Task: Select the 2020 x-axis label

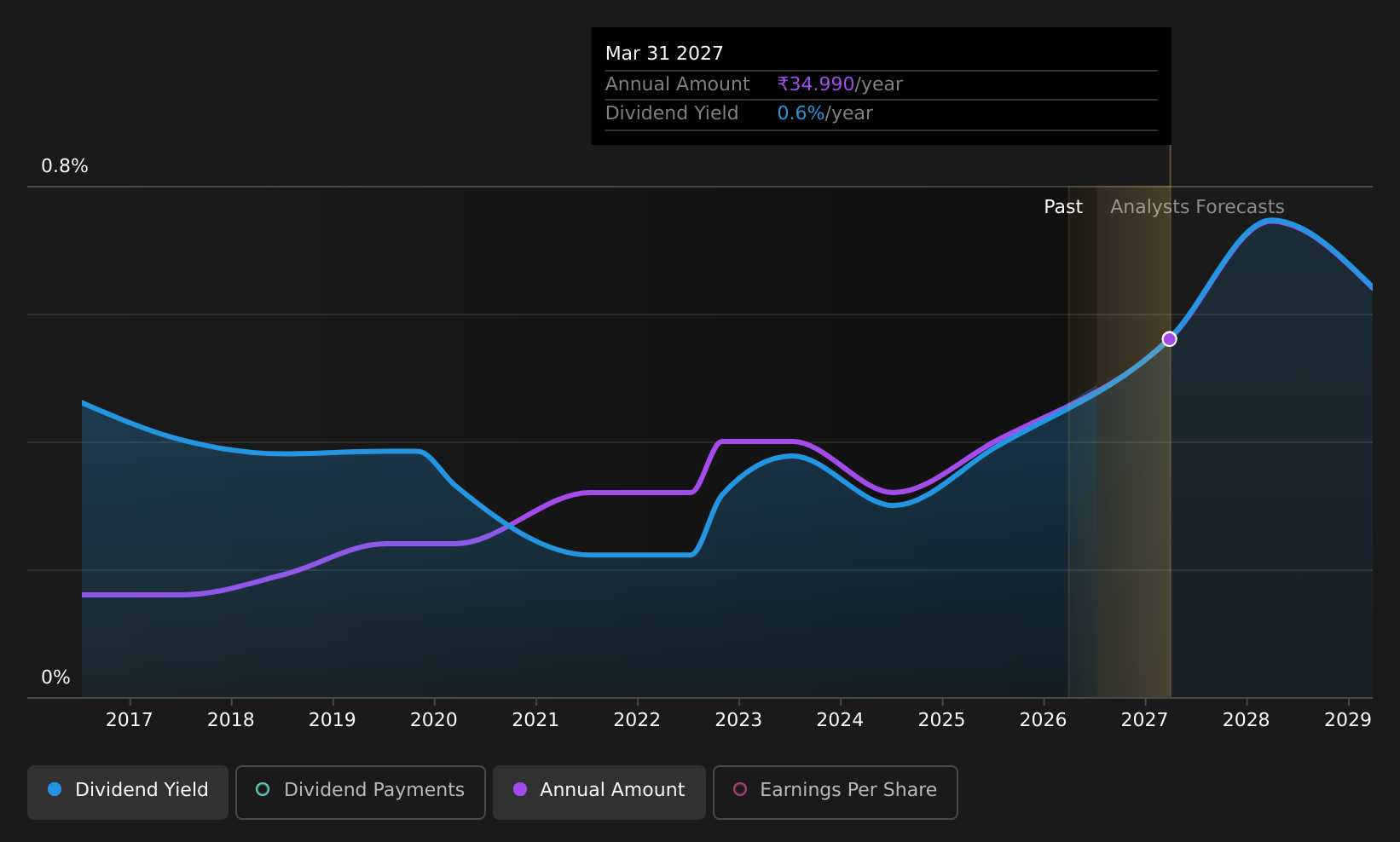Action: point(434,720)
